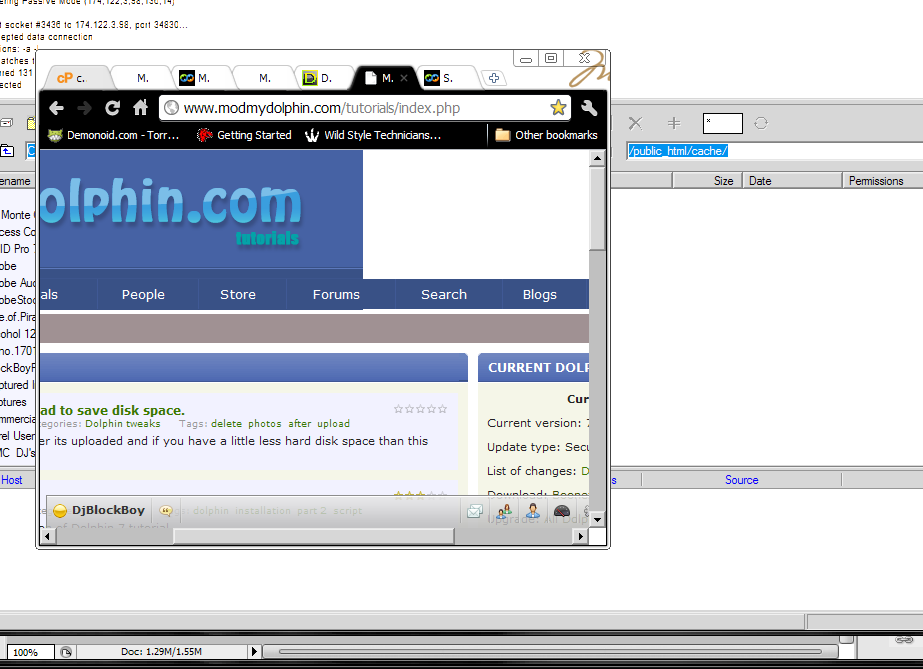Click the upload tag link

coord(333,424)
